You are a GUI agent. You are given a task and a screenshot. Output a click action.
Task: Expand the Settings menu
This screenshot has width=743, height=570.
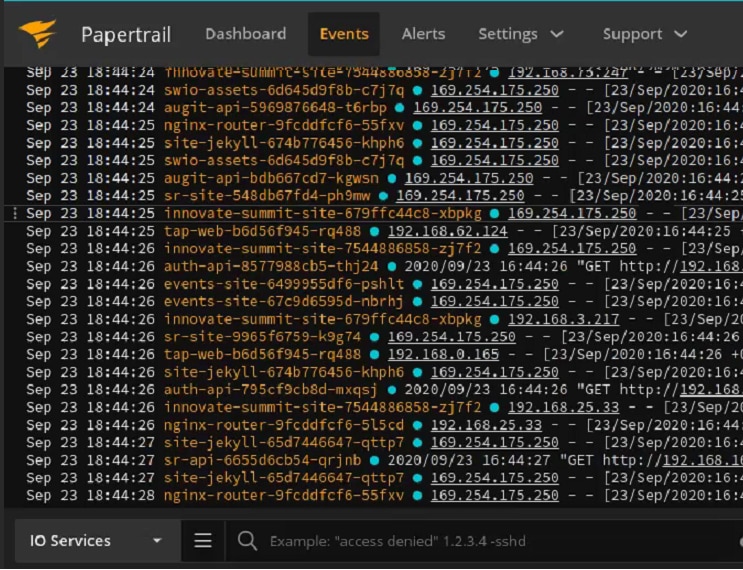[x=521, y=34]
